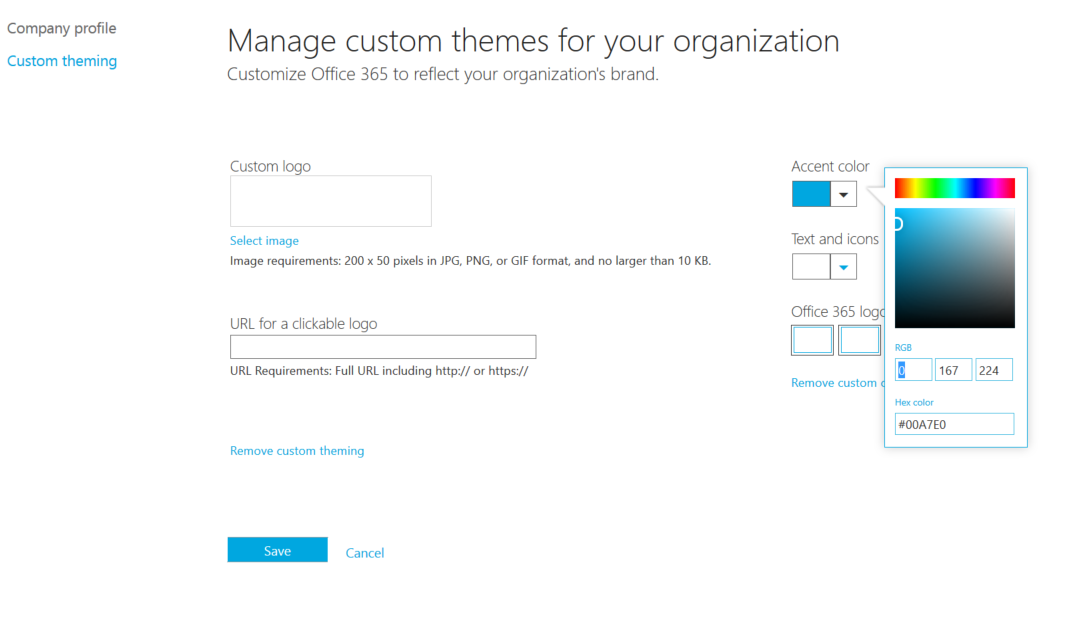This screenshot has height=626, width=1081.
Task: Cancel the theme changes
Action: [x=364, y=552]
